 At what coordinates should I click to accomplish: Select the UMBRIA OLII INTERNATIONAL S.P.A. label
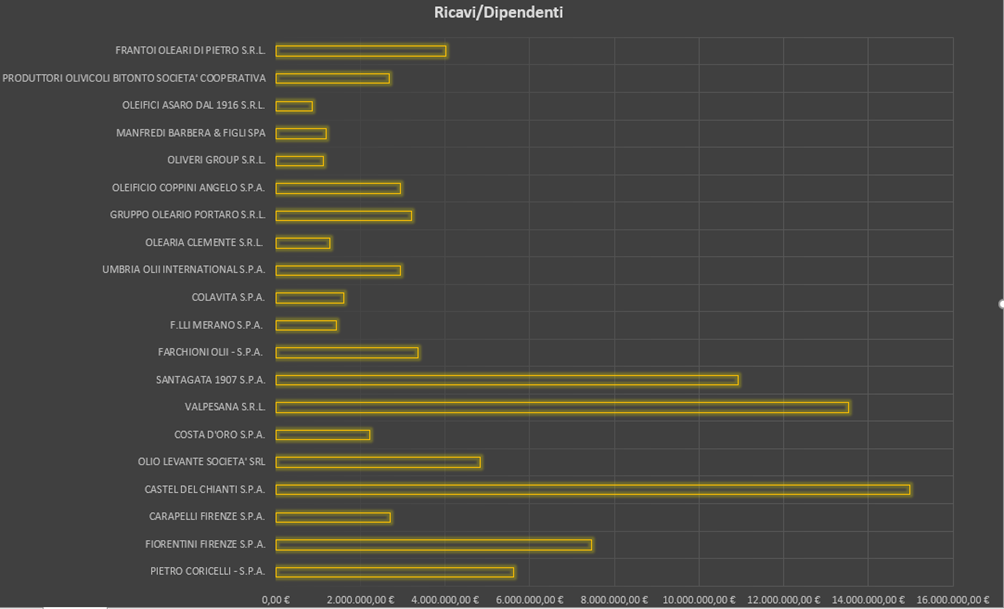pyautogui.click(x=184, y=269)
